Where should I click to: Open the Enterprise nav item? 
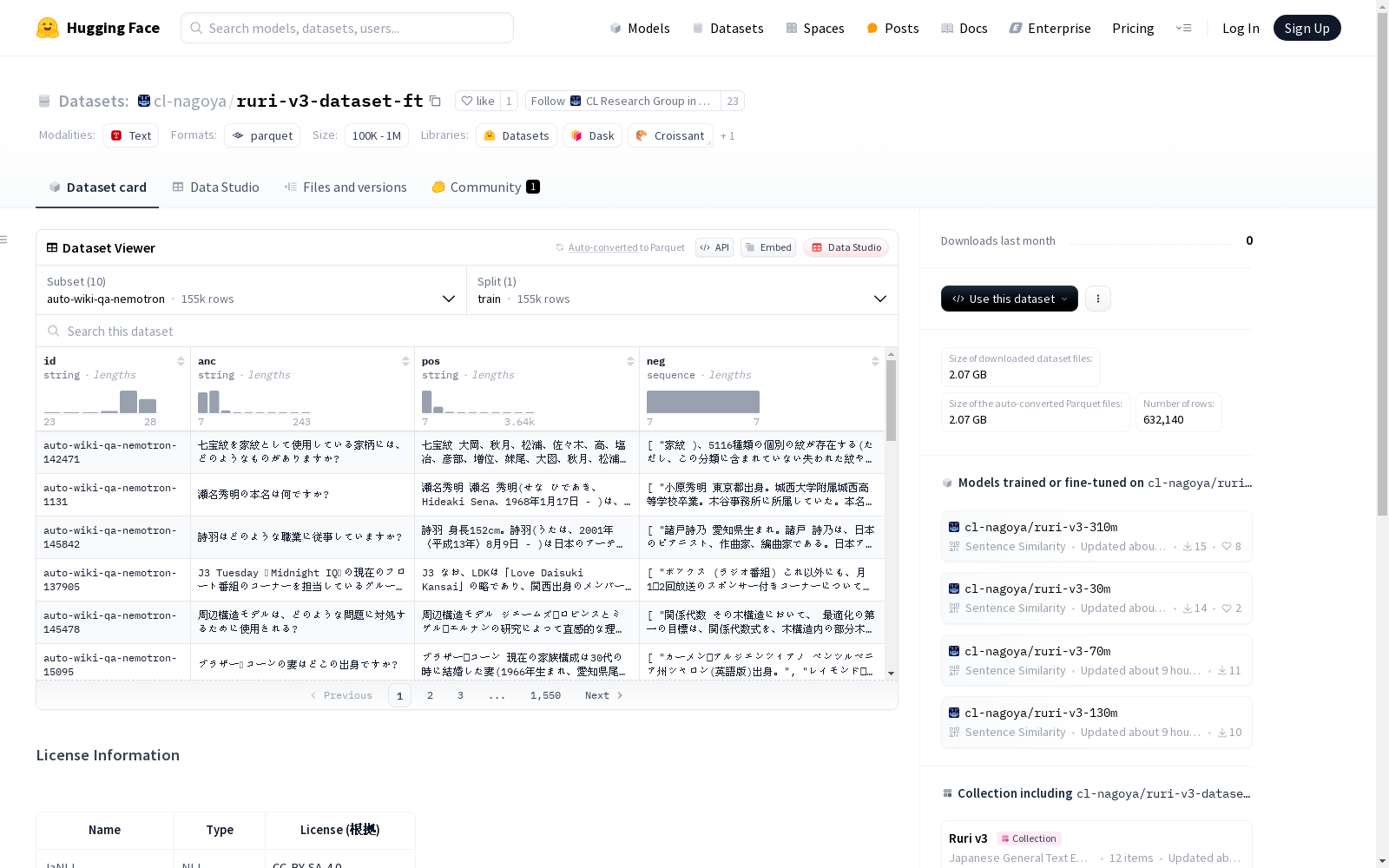tap(1050, 28)
